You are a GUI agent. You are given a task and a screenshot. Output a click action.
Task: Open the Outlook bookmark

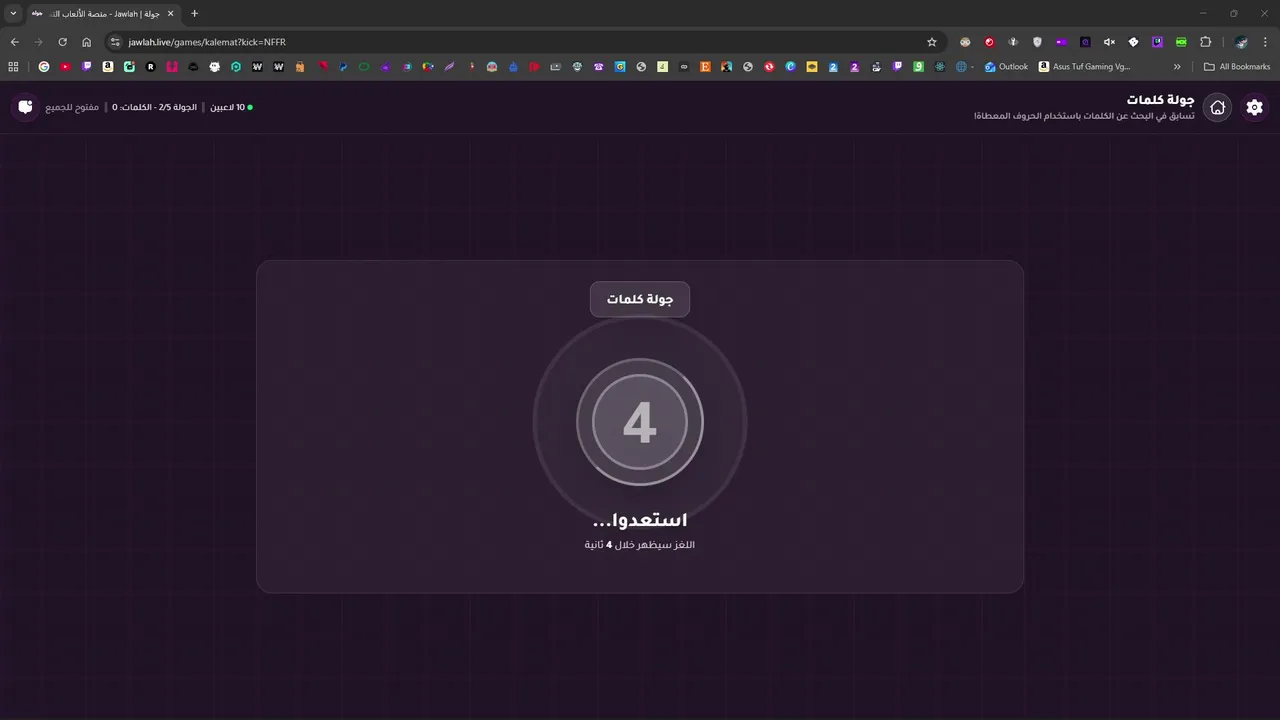click(x=1006, y=67)
